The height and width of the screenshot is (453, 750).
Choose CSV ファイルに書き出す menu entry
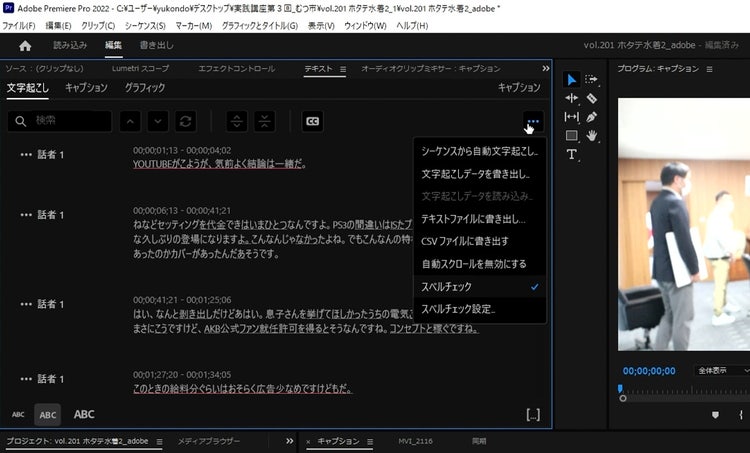click(x=480, y=241)
